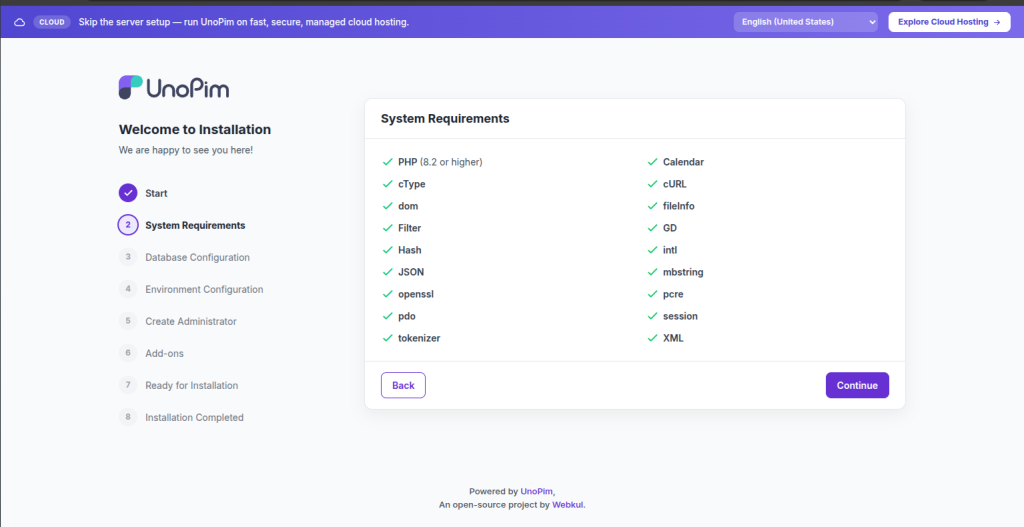This screenshot has height=527, width=1024.
Task: Select the Database Configuration step
Action: [x=197, y=257]
